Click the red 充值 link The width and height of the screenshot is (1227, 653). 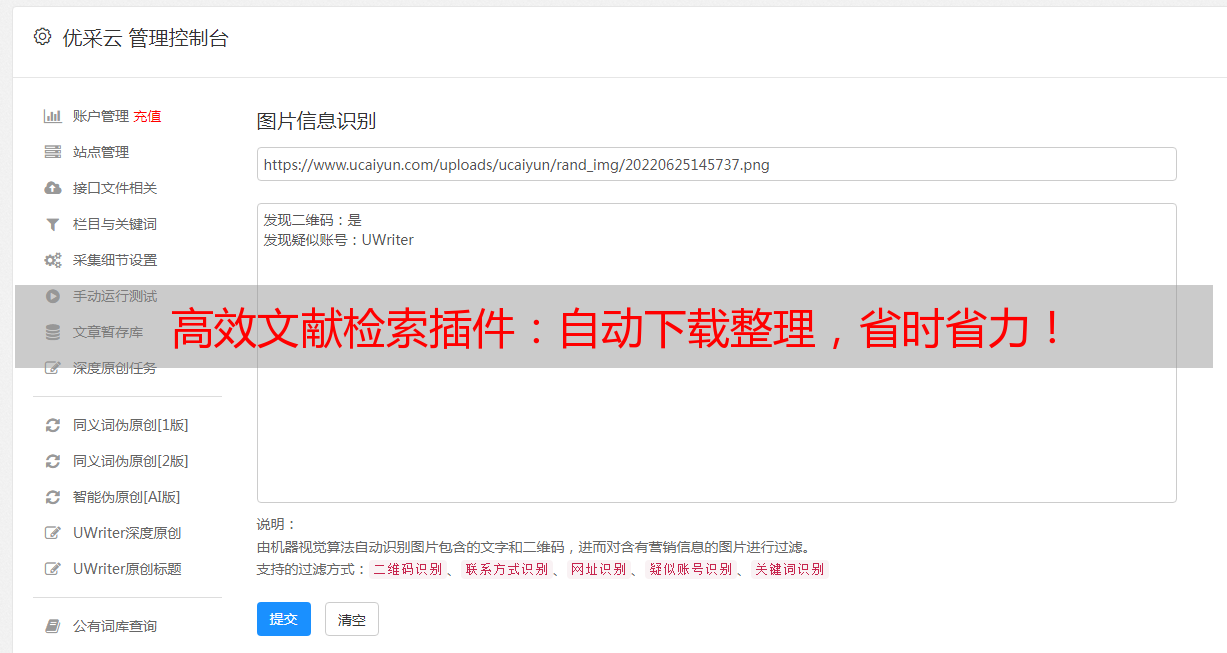click(147, 116)
